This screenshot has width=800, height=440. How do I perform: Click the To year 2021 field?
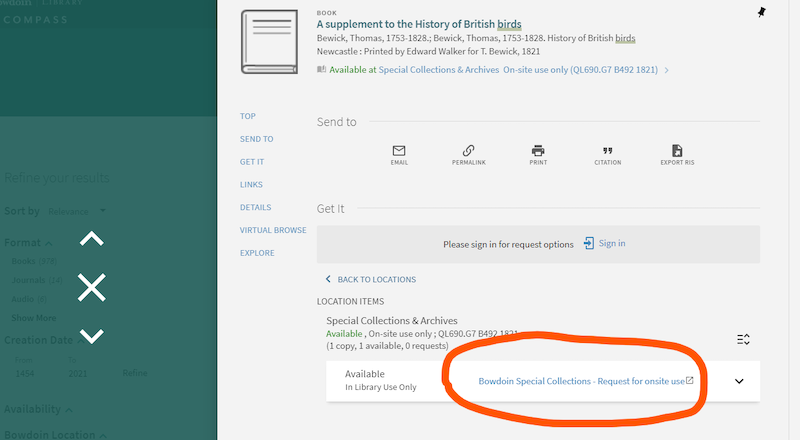click(x=78, y=374)
